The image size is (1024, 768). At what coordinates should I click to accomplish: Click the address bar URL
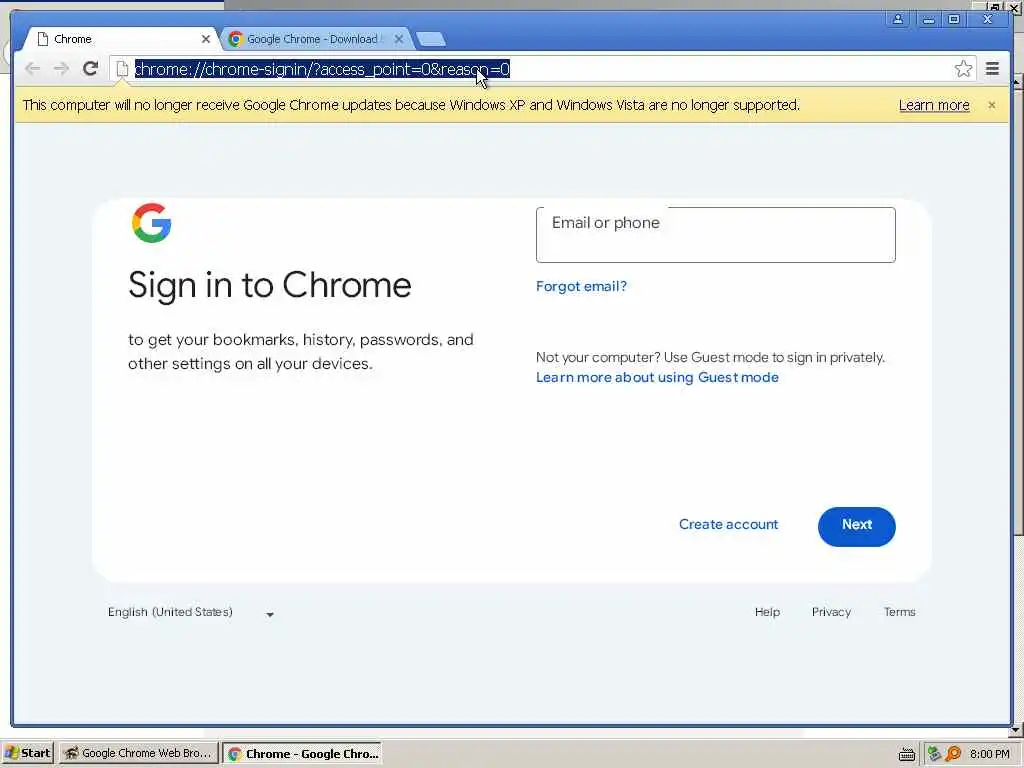[x=322, y=69]
